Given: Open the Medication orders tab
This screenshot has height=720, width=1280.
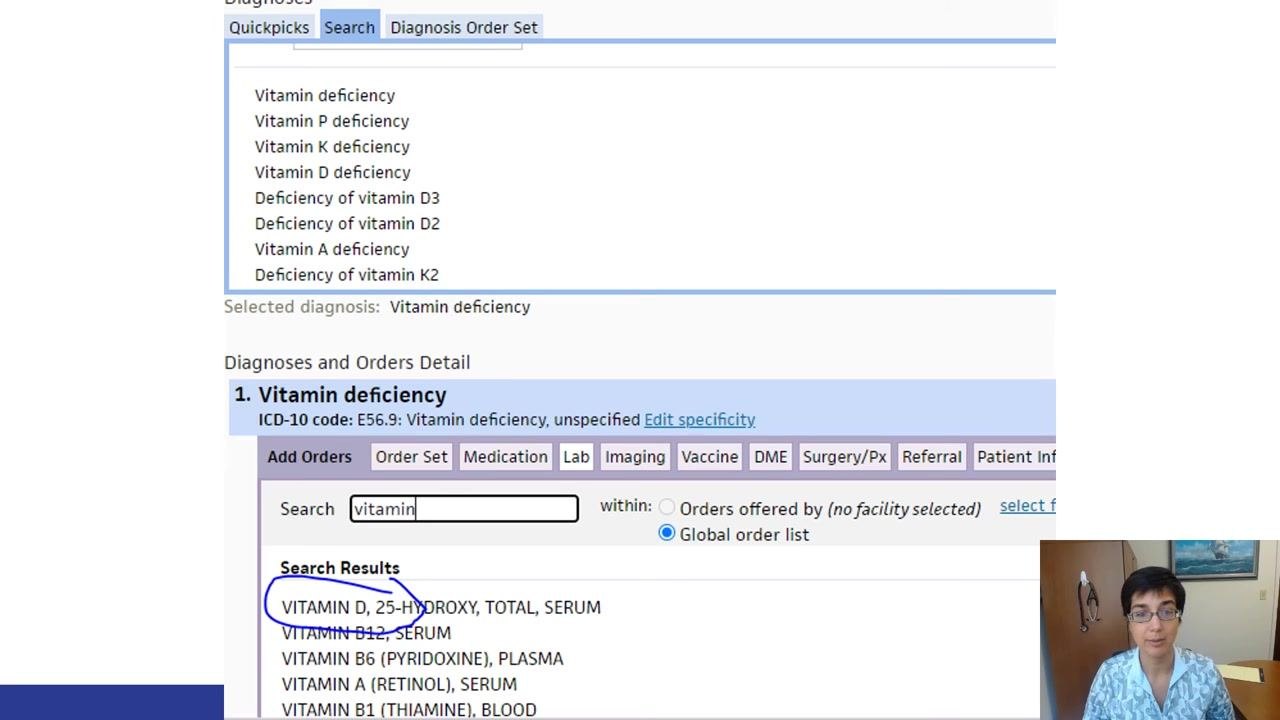Looking at the screenshot, I should tap(505, 457).
